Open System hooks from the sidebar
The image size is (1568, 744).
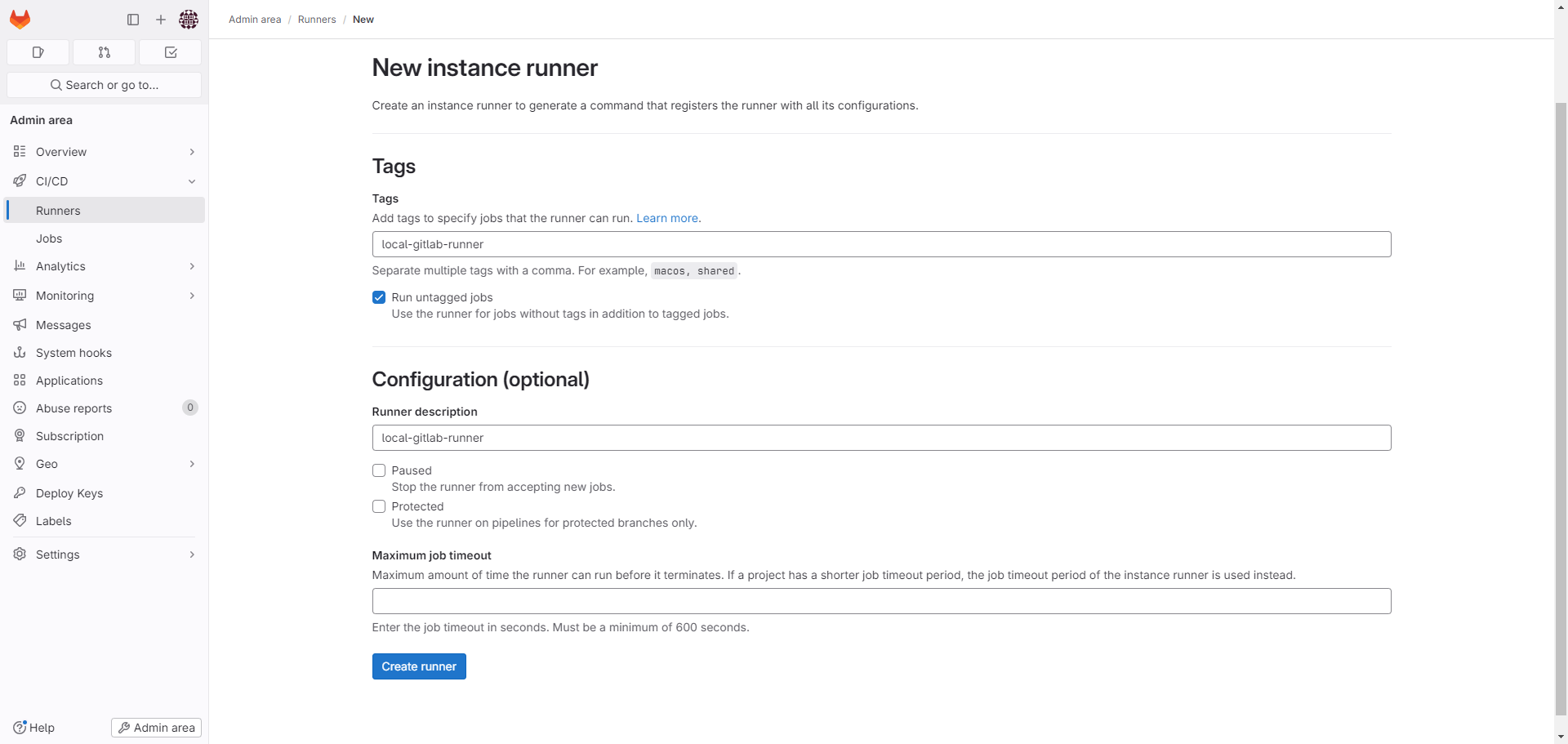tap(73, 353)
